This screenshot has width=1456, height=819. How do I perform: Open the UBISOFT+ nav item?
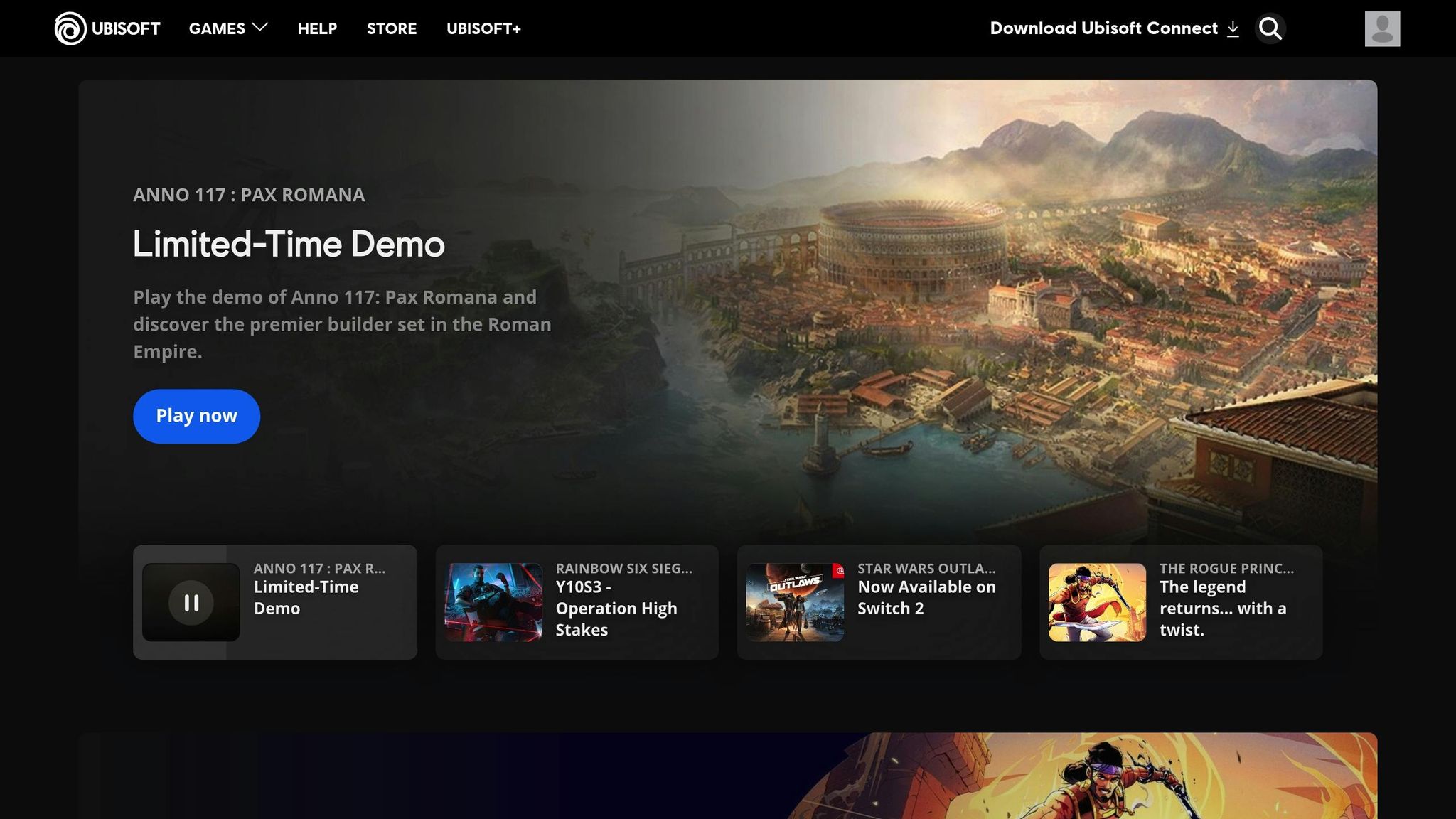click(x=483, y=28)
